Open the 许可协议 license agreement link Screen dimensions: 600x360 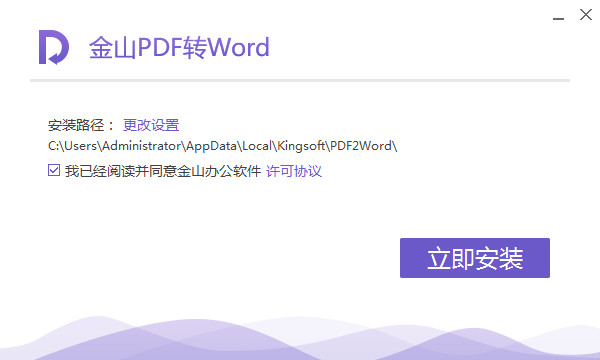coord(293,171)
